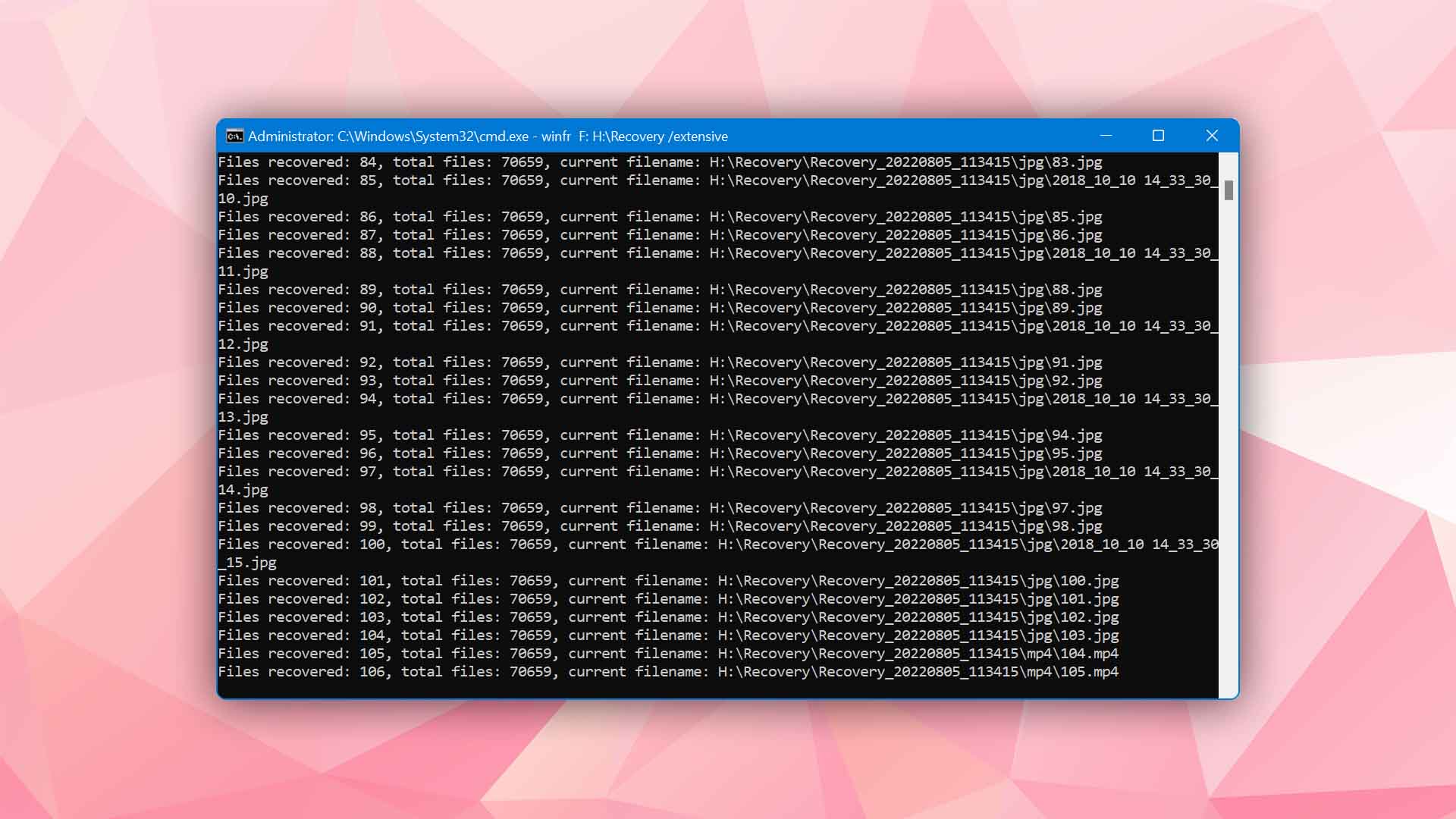Click the wrapped text '10.jpg'

pos(243,199)
